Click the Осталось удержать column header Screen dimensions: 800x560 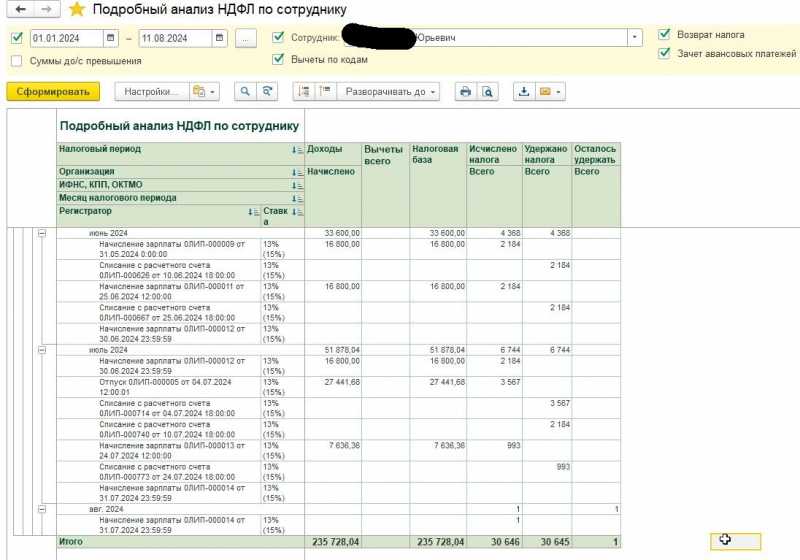click(x=595, y=154)
